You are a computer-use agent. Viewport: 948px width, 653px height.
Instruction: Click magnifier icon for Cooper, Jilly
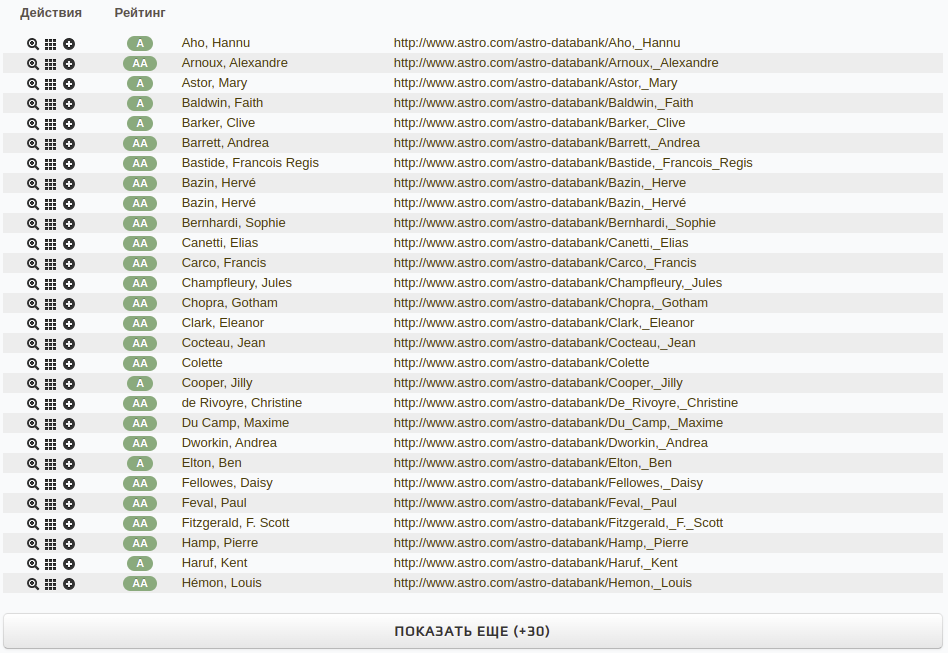[33, 383]
